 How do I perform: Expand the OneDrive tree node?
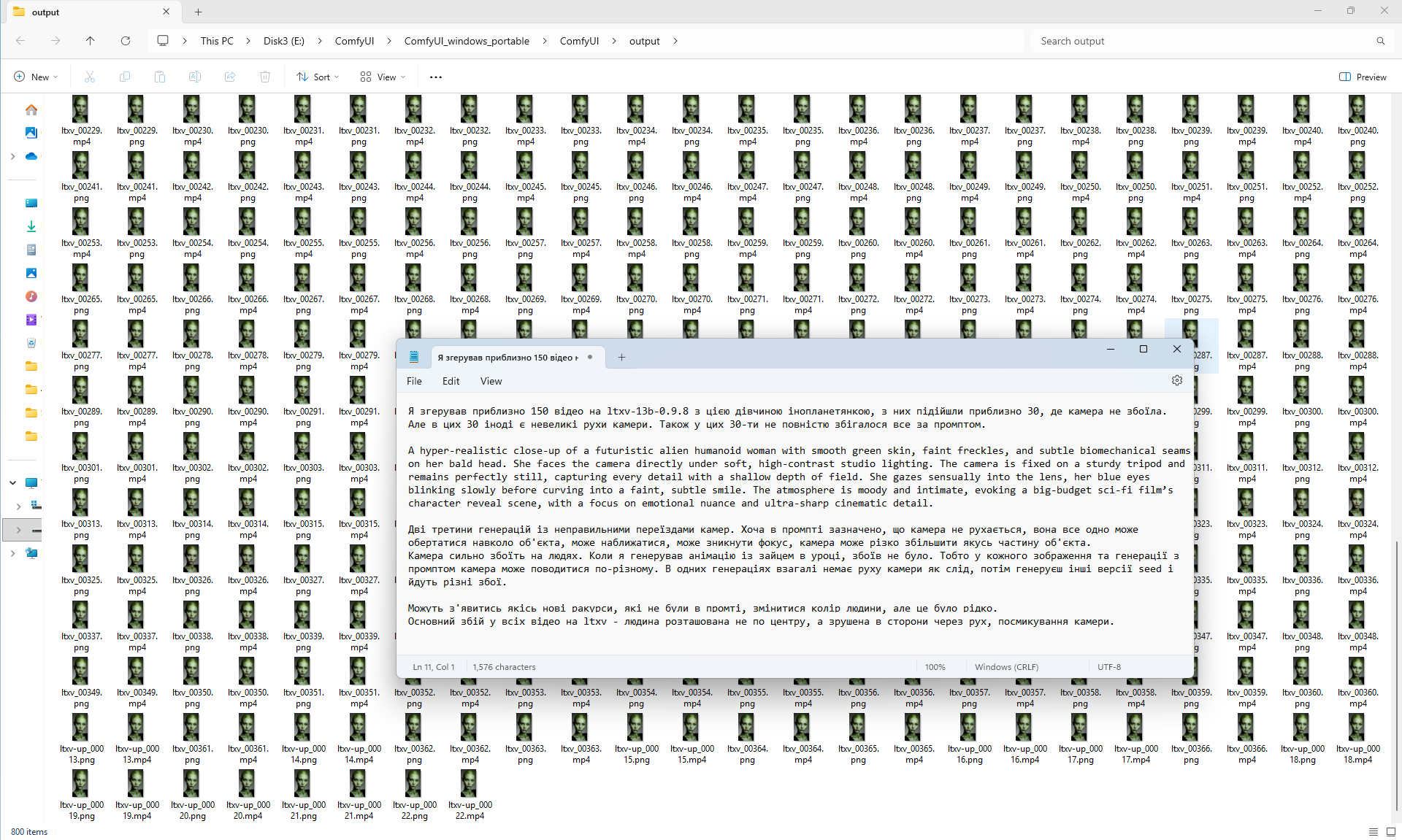(12, 156)
